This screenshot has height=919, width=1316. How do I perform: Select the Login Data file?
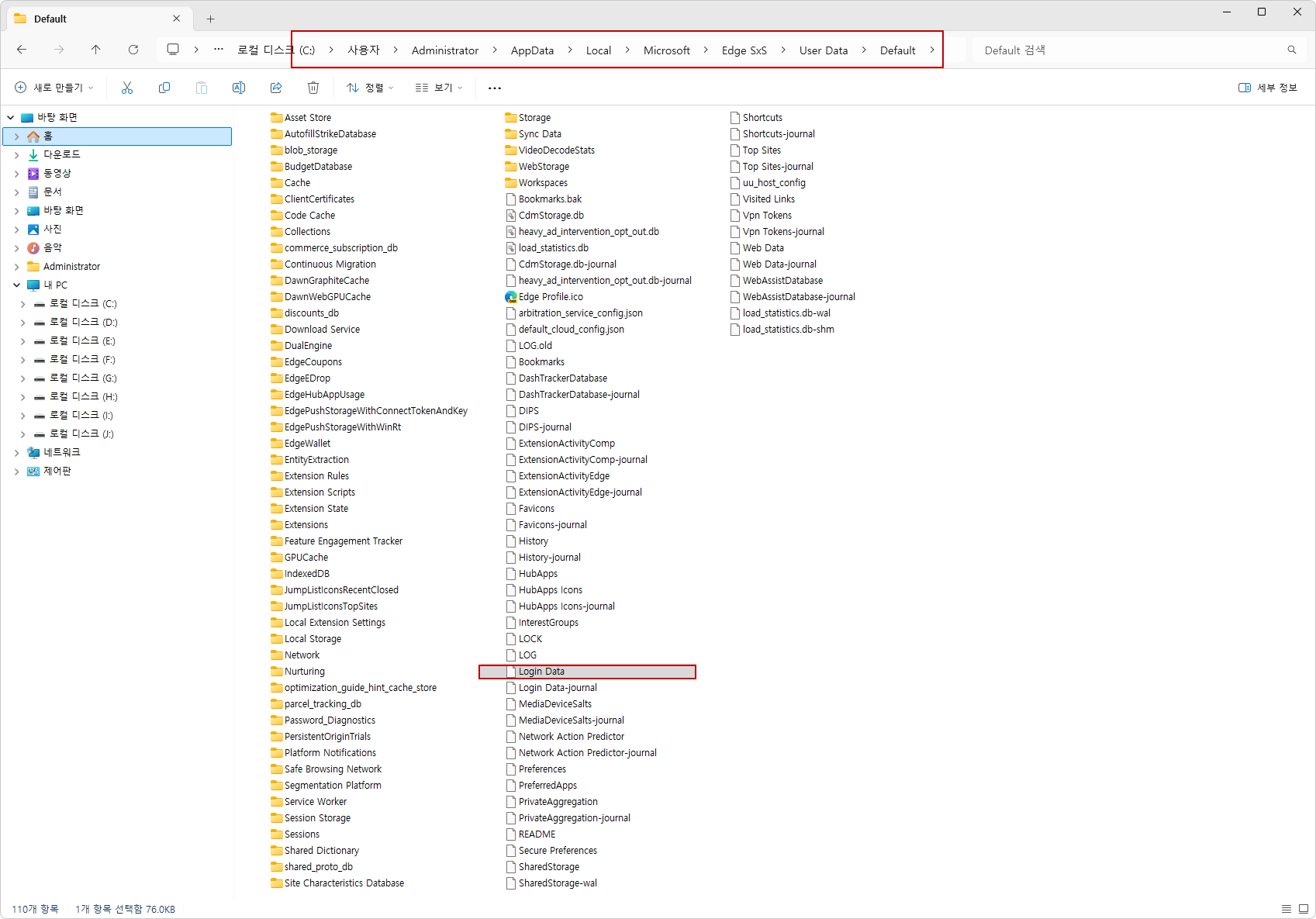point(588,672)
